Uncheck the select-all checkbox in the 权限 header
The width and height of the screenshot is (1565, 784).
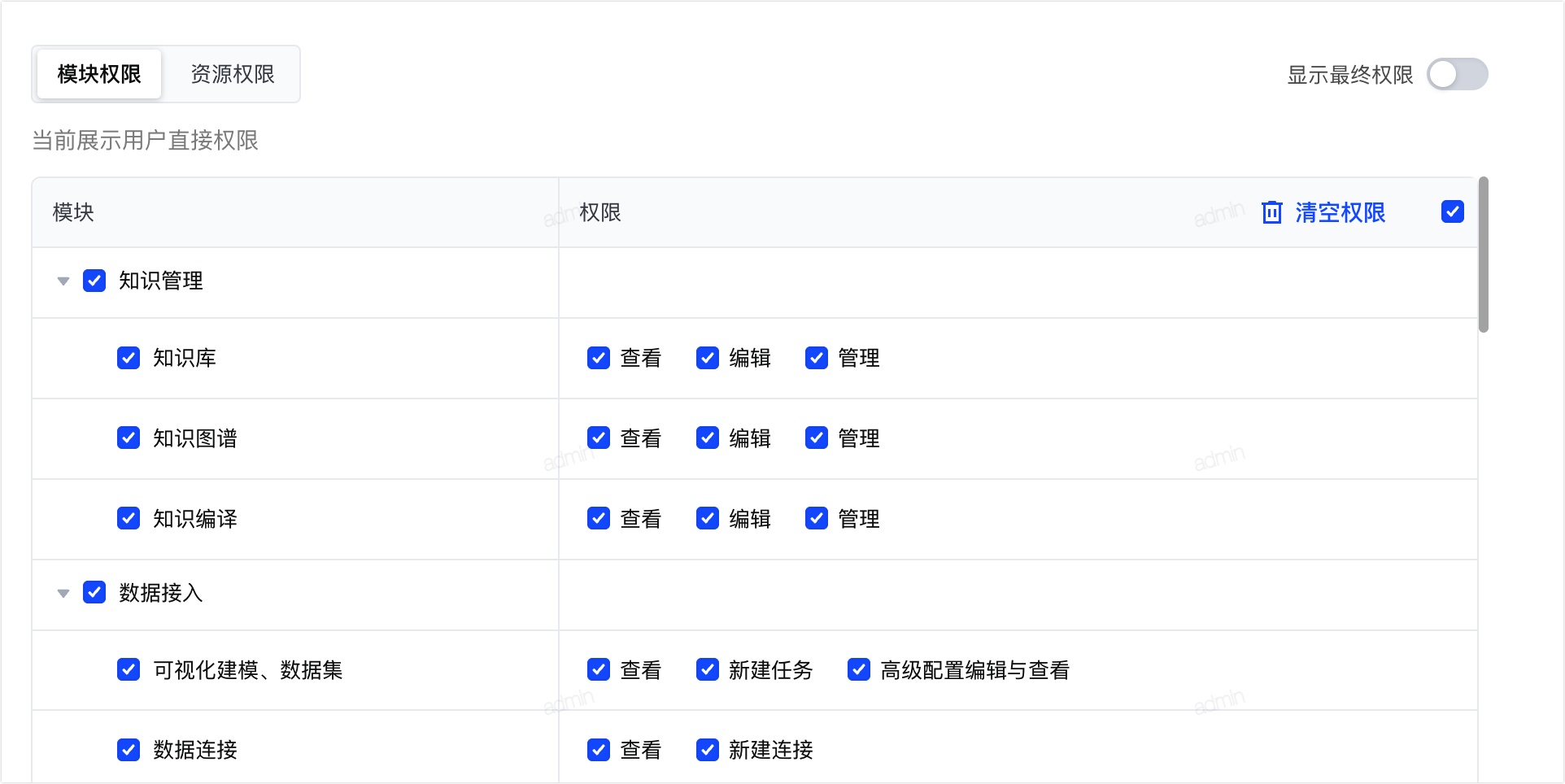(x=1453, y=211)
